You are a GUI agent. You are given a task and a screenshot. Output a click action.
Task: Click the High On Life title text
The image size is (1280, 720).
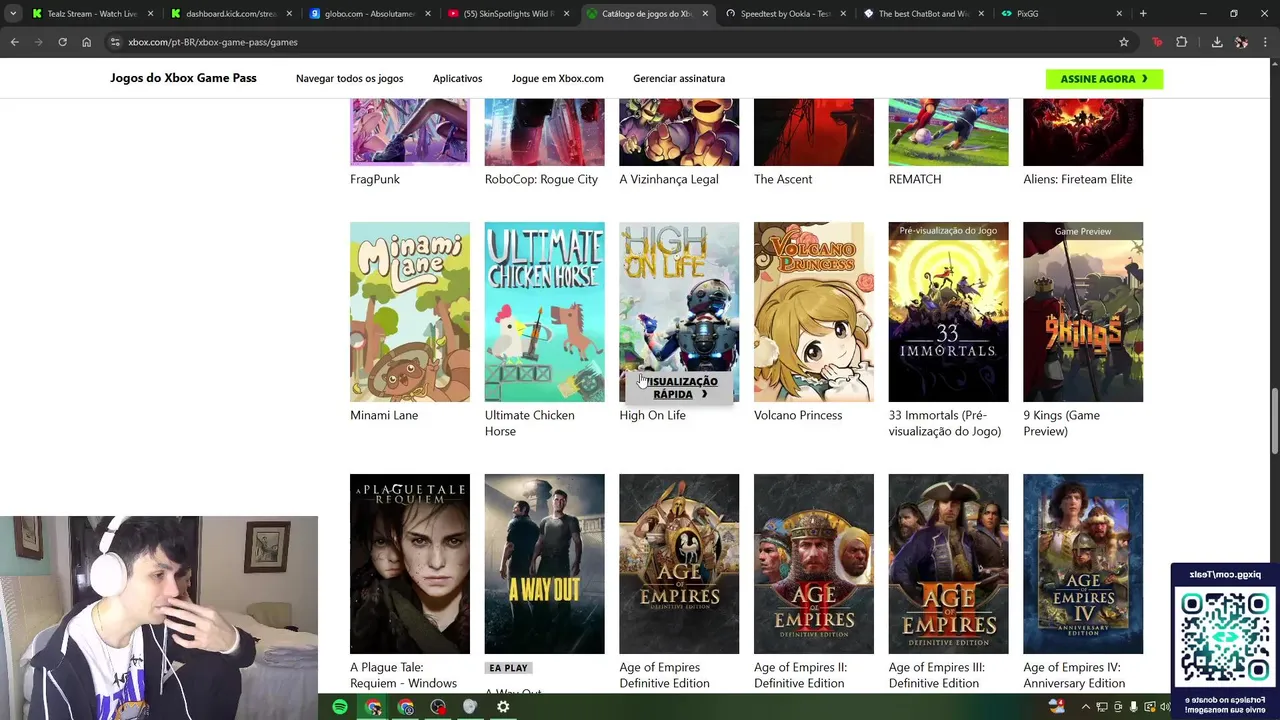click(652, 415)
